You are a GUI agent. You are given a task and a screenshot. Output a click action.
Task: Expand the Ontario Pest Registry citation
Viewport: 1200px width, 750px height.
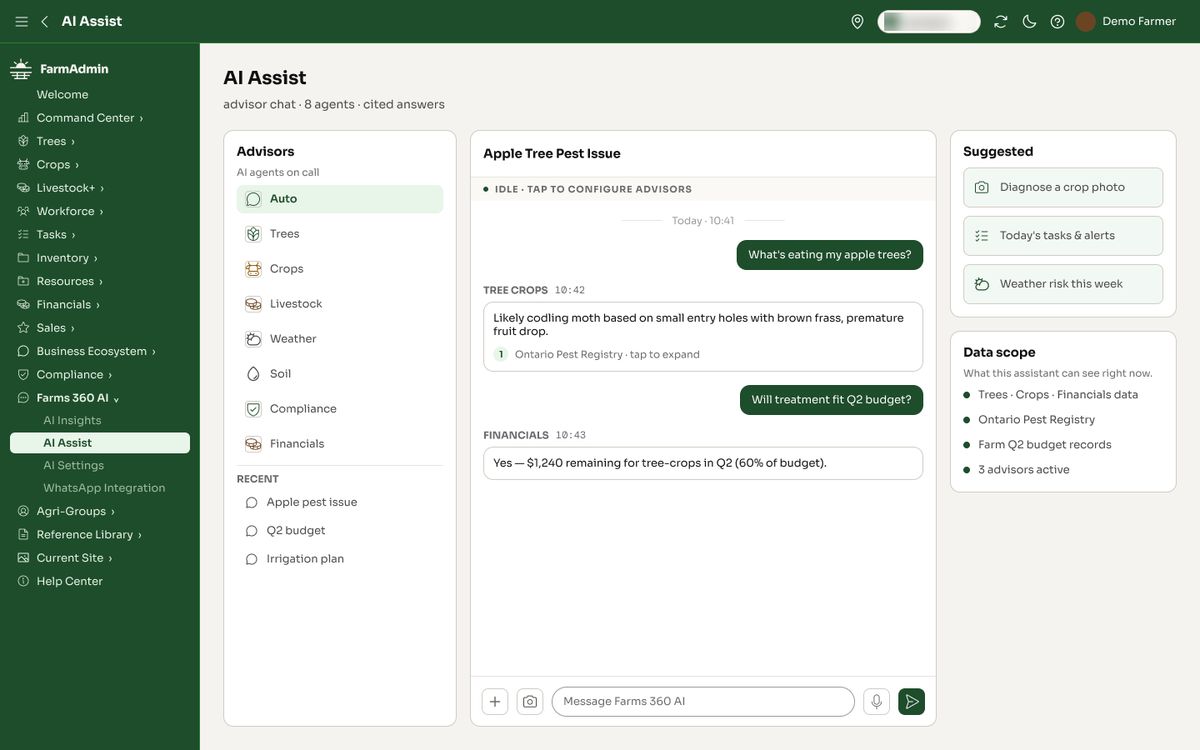point(607,355)
